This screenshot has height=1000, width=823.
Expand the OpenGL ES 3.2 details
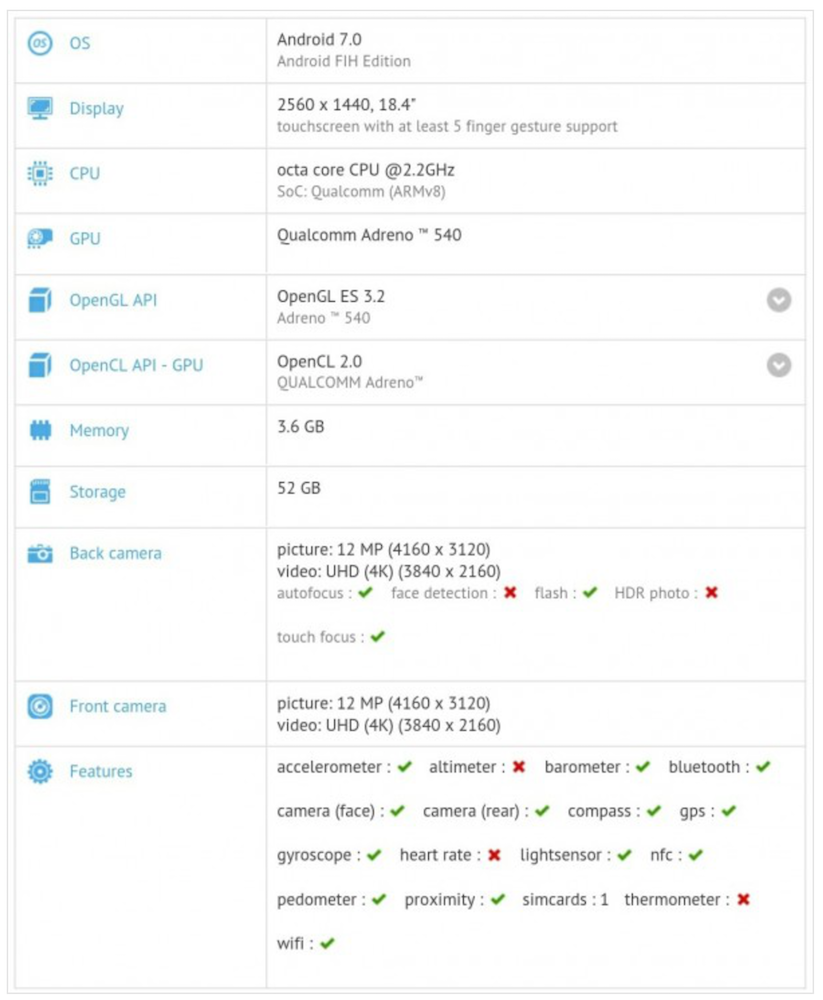click(779, 300)
